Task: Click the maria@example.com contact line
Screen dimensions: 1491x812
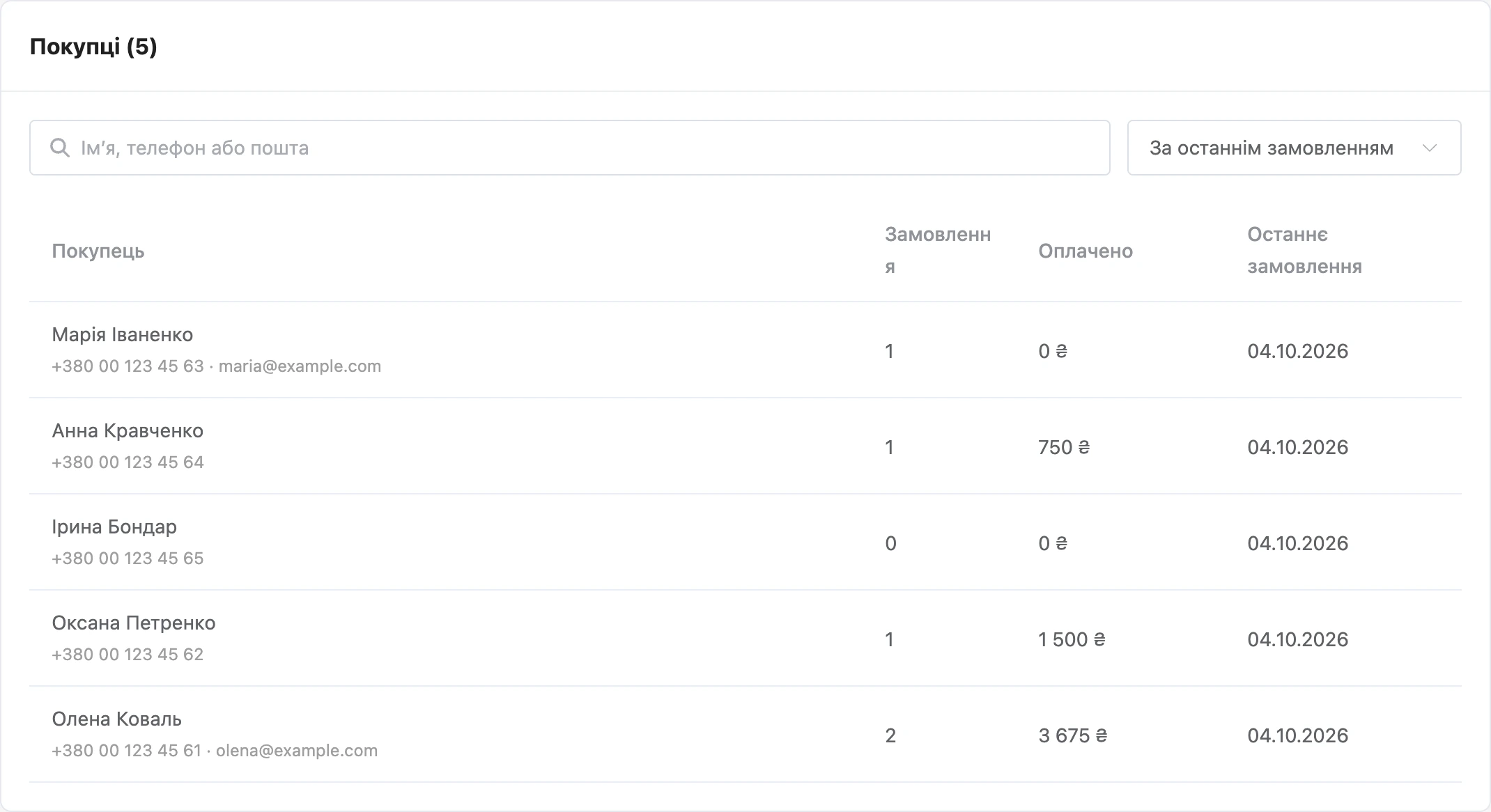Action: click(x=217, y=366)
